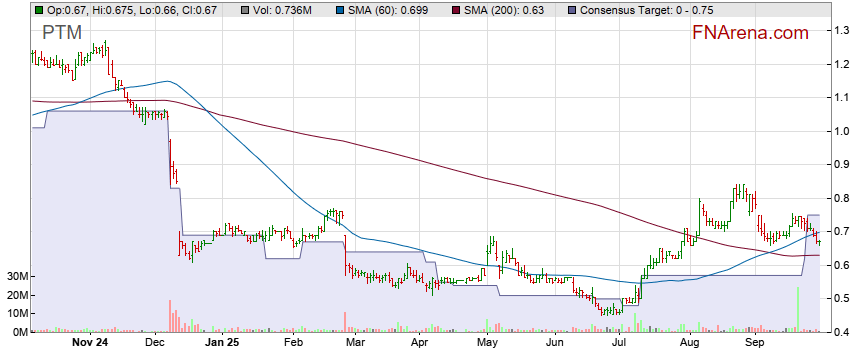859x363 pixels.
Task: Click the 0M volume axis label
Action: click(20, 332)
